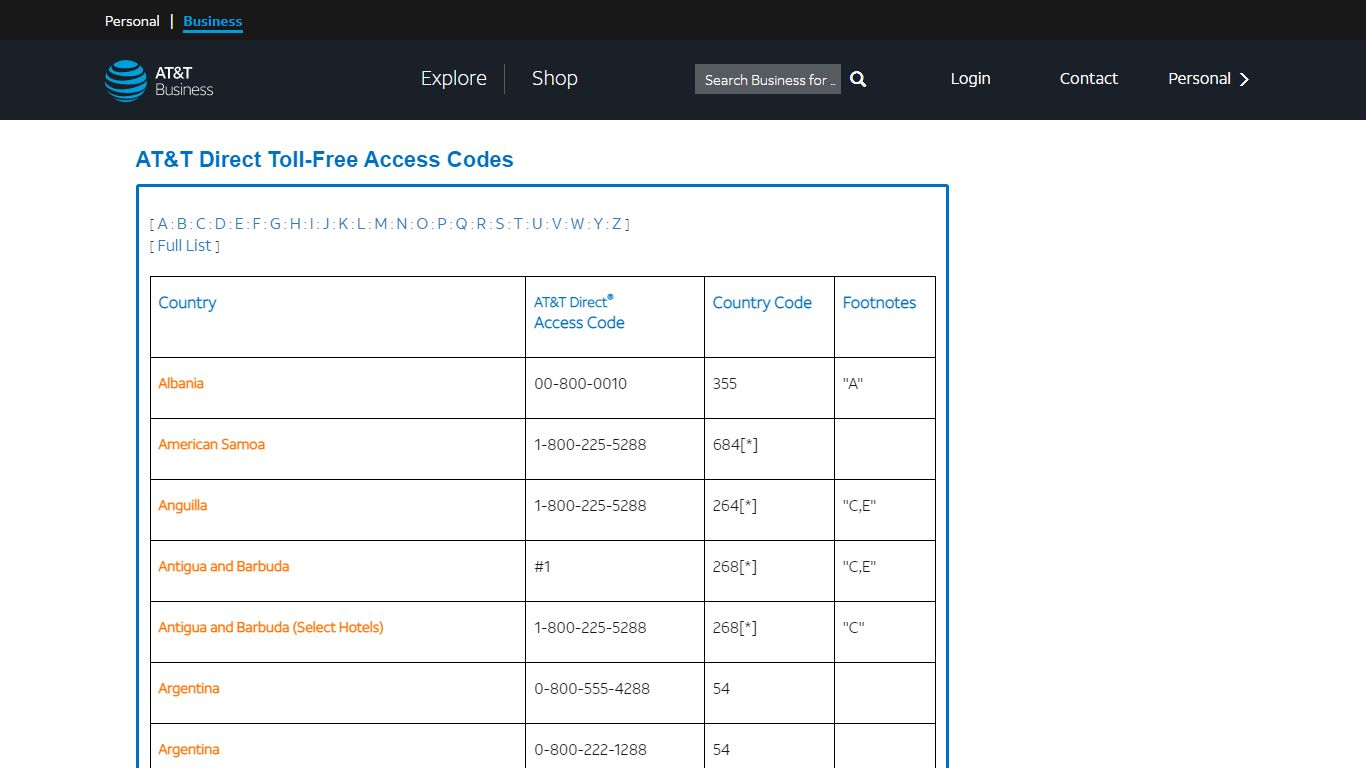Click the search magnifier icon

click(x=858, y=79)
